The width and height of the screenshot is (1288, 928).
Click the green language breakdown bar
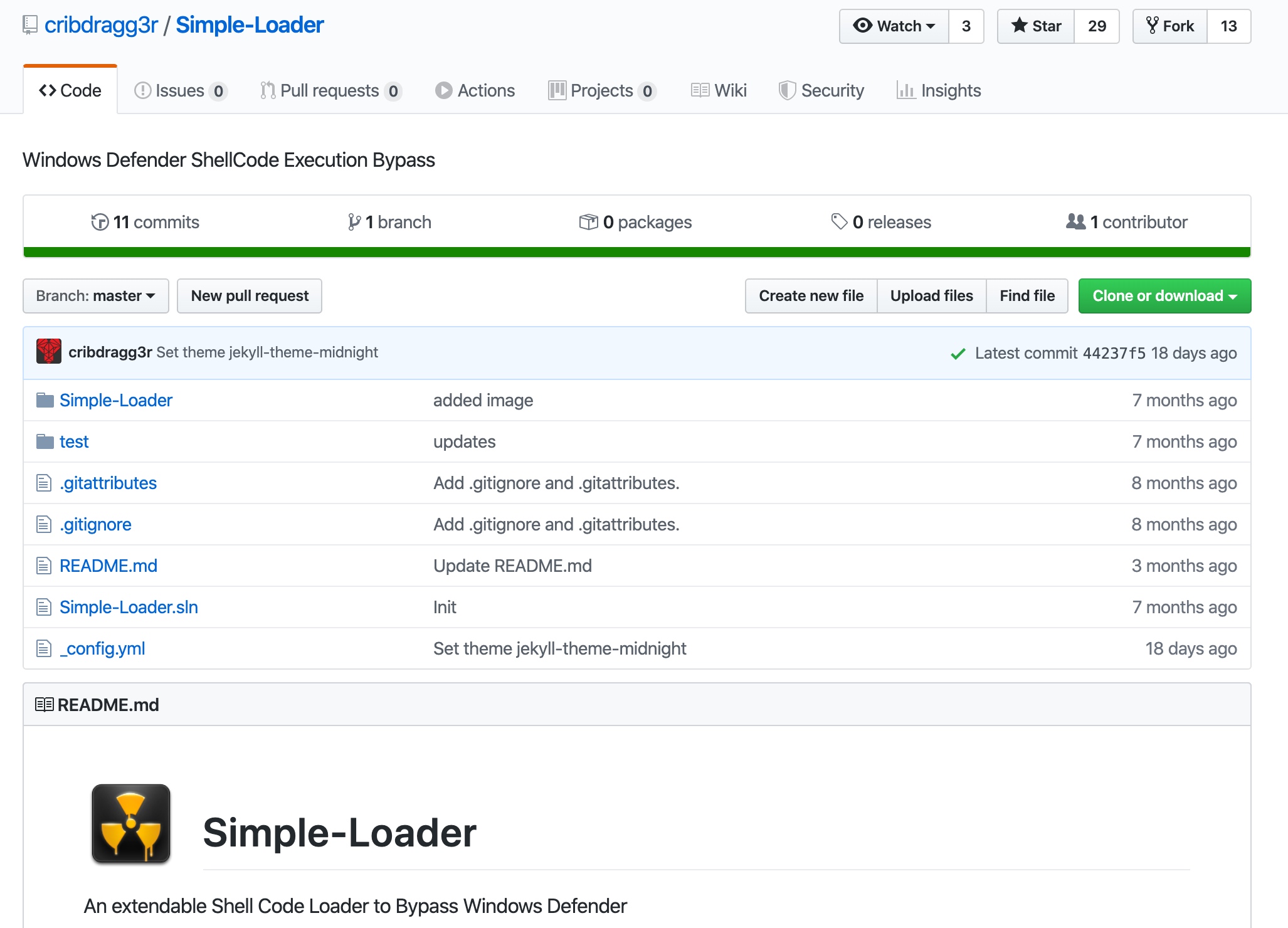tap(637, 252)
